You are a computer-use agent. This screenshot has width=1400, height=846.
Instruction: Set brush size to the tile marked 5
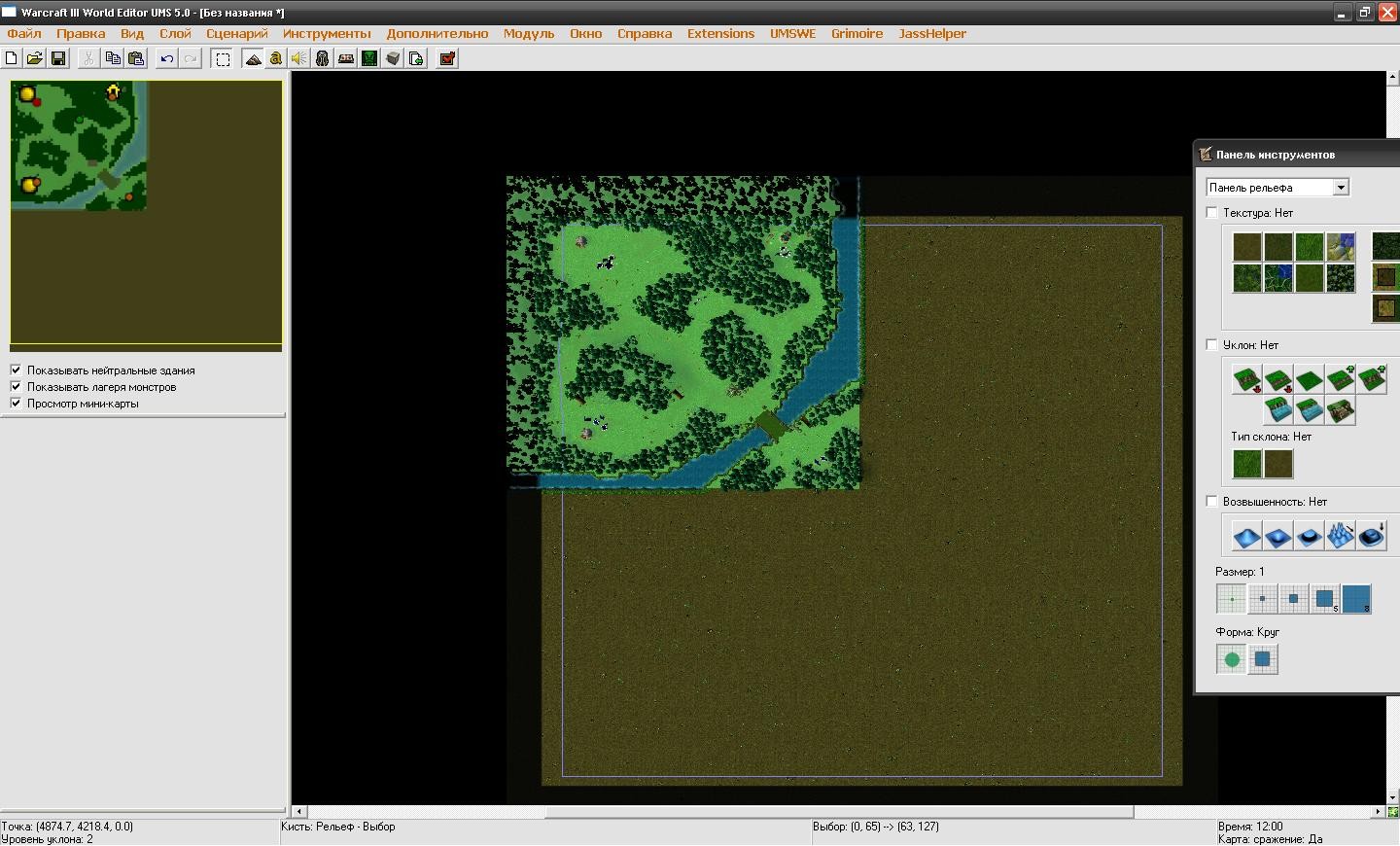pos(1325,599)
